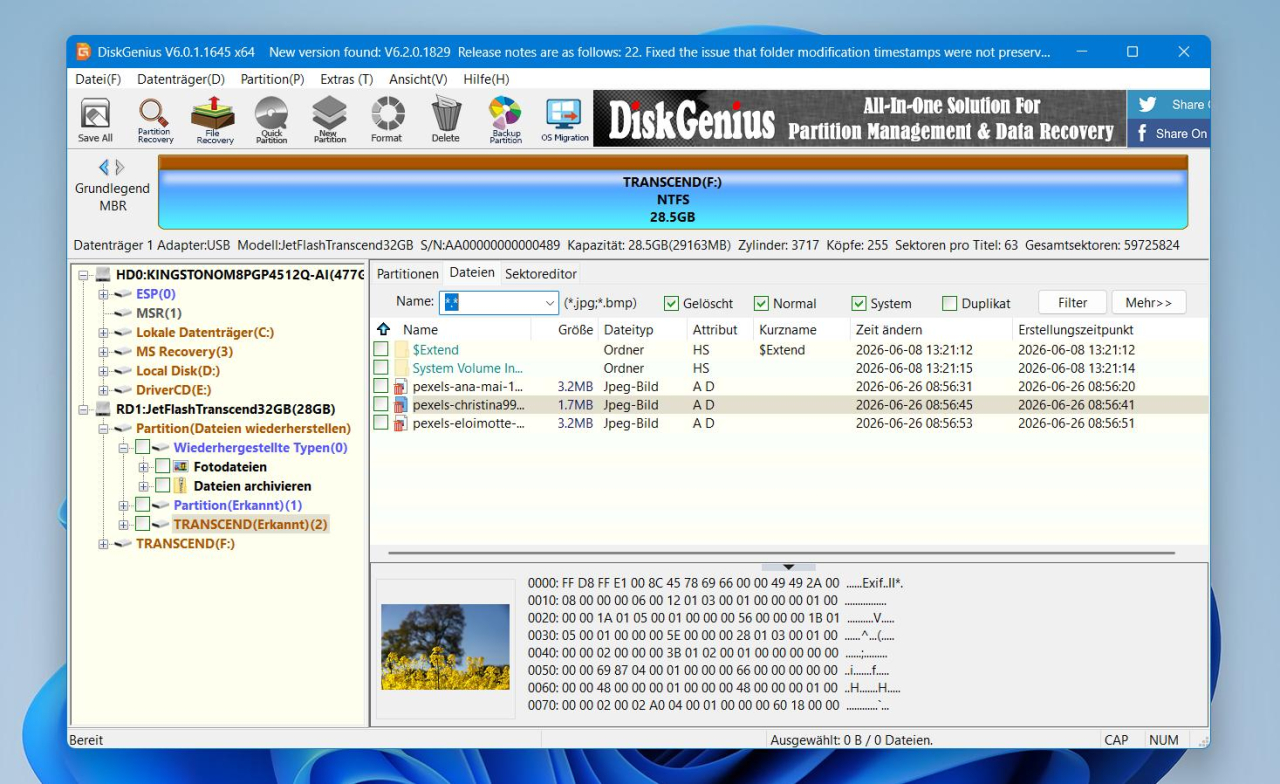This screenshot has width=1280, height=784.
Task: Switch to the Sektoreditor tab
Action: 540,274
